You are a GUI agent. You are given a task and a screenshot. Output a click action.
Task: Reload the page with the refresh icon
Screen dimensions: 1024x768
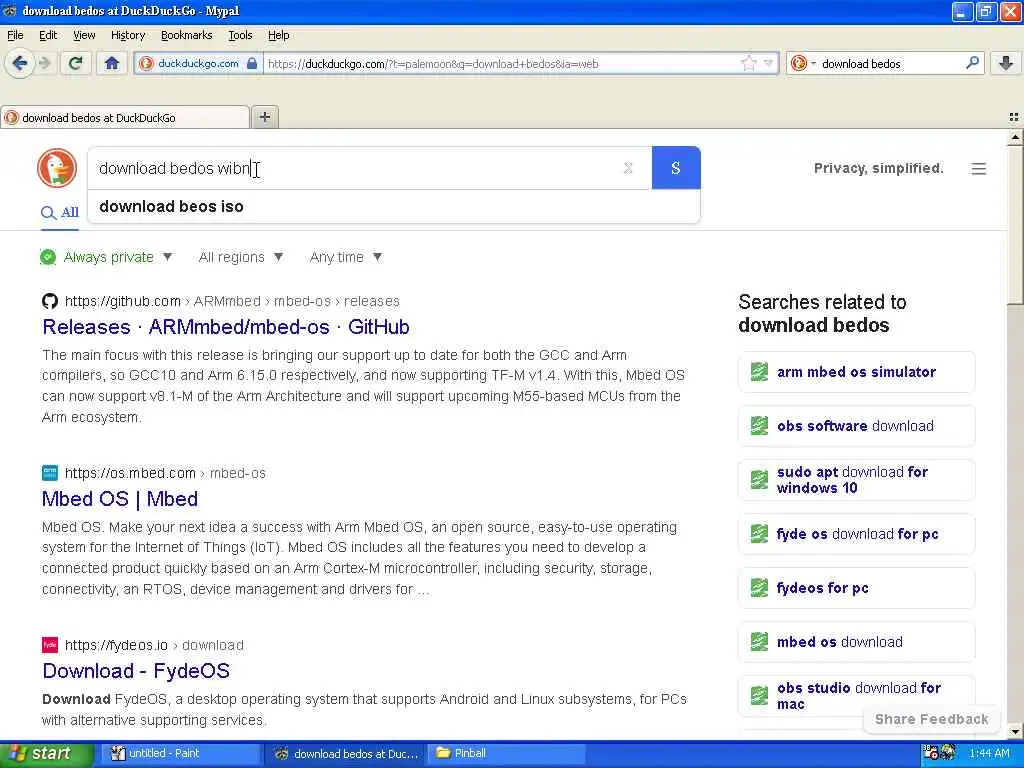pos(75,63)
